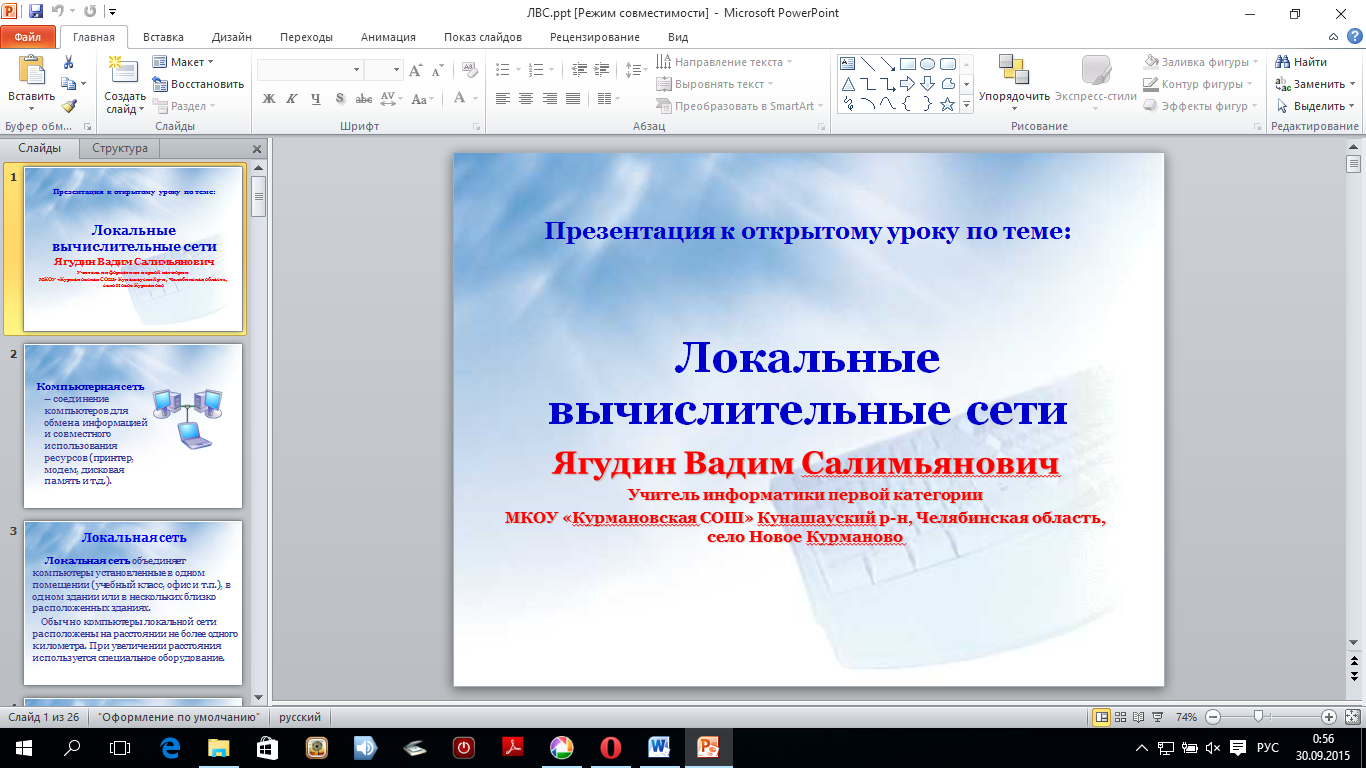This screenshot has height=768, width=1366.
Task: Switch to slide sorter view
Action: click(1123, 717)
